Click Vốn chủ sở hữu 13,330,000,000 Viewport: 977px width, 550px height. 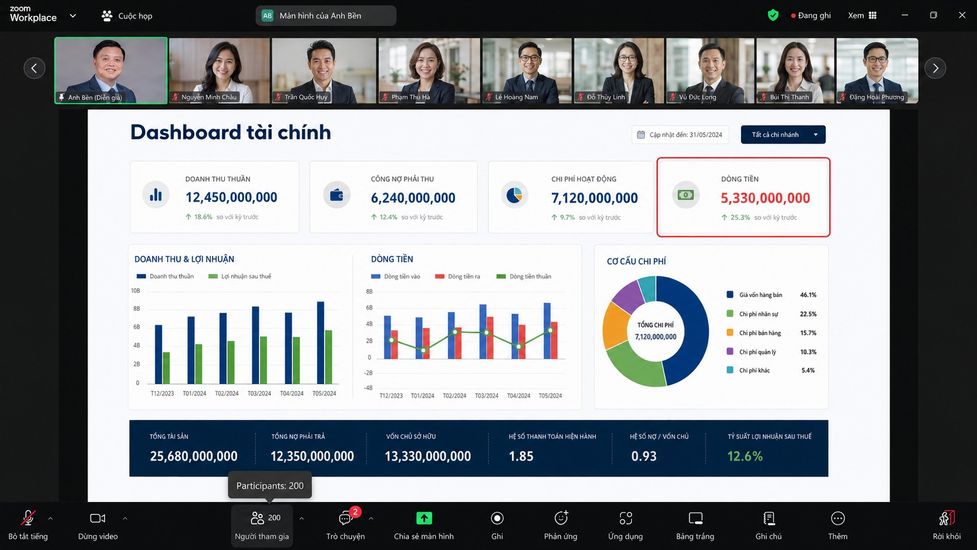(427, 456)
